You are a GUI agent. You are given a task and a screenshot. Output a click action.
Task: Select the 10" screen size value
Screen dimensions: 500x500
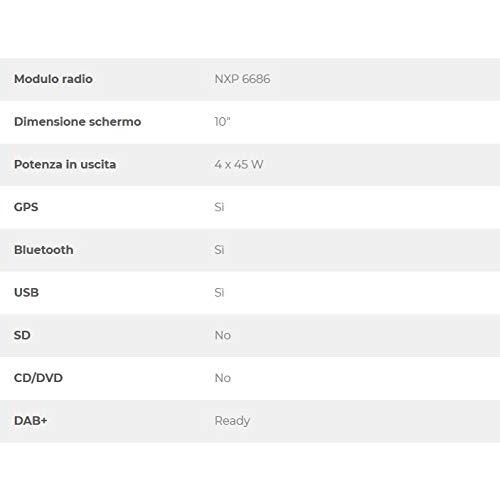(222, 122)
